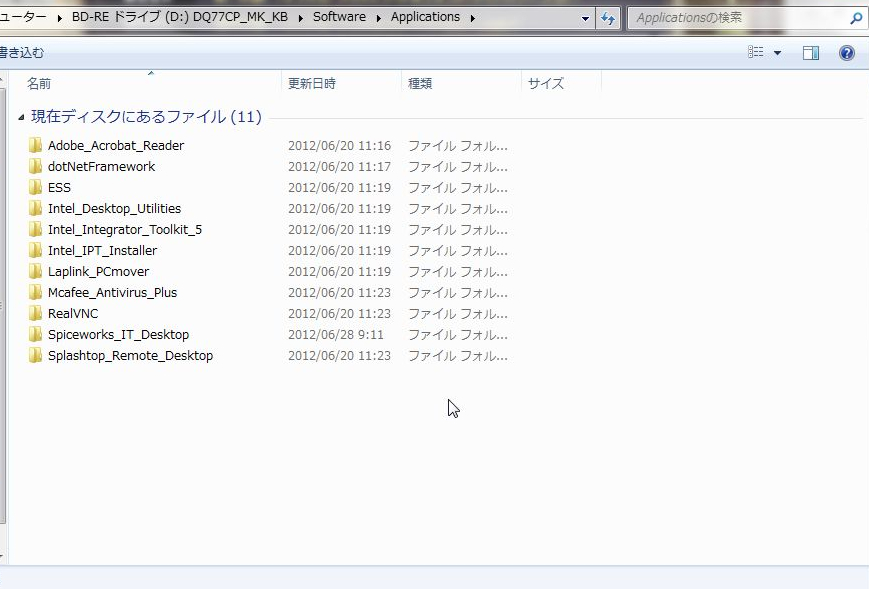Expand the arrow after Applications breadcrumb
869x589 pixels.
(473, 18)
